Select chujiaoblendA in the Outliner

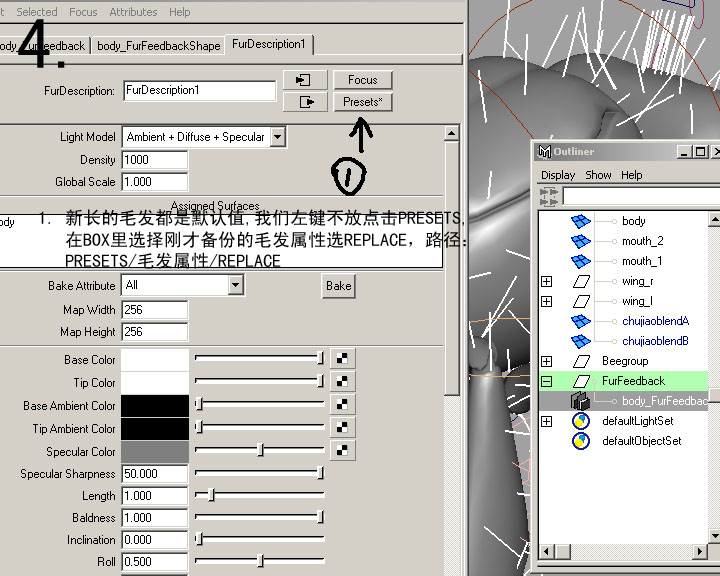point(655,321)
